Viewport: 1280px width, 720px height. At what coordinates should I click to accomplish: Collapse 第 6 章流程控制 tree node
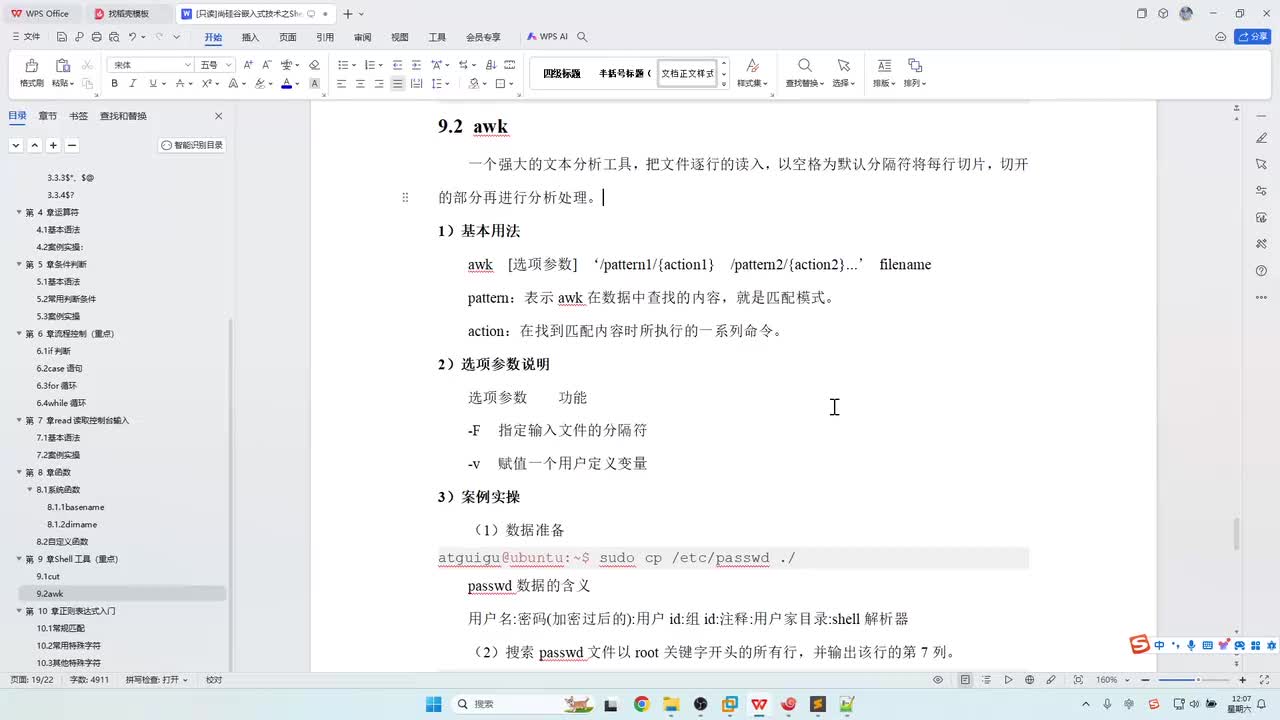pos(19,333)
